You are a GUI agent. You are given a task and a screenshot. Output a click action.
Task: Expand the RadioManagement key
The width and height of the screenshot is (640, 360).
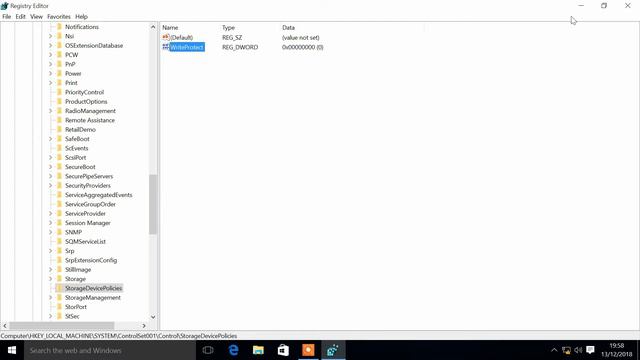pos(51,111)
